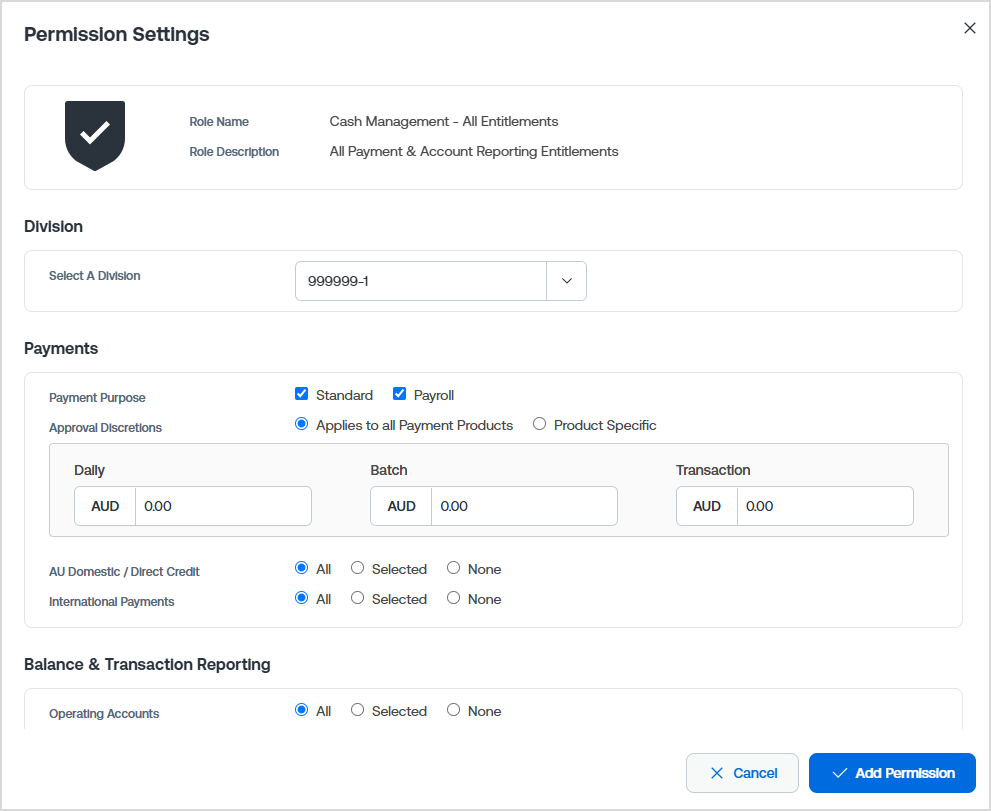The image size is (991, 811).
Task: Click the Batch AUD amount field
Action: click(x=524, y=506)
